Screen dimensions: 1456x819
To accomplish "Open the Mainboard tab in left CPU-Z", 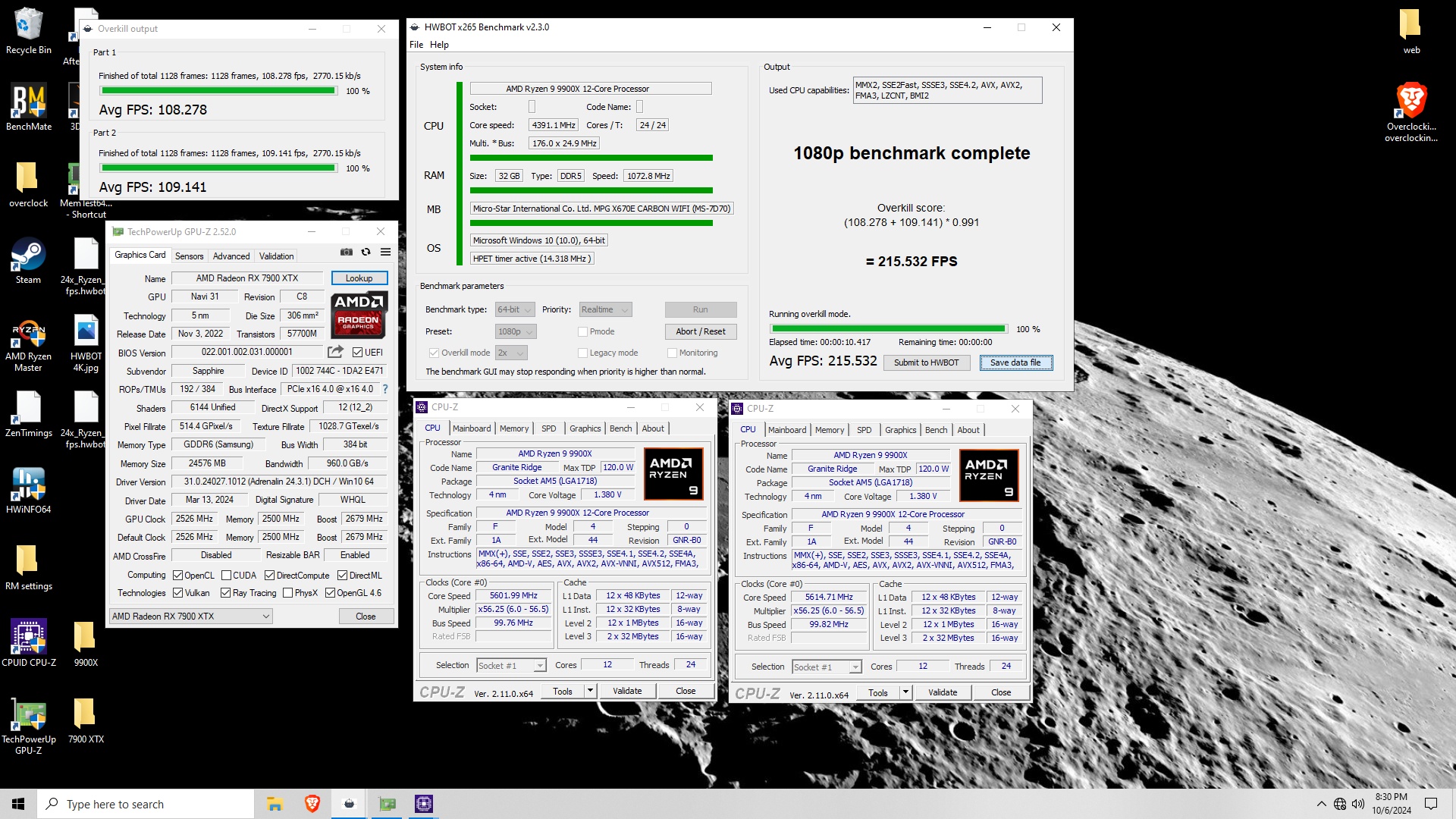I will point(472,428).
